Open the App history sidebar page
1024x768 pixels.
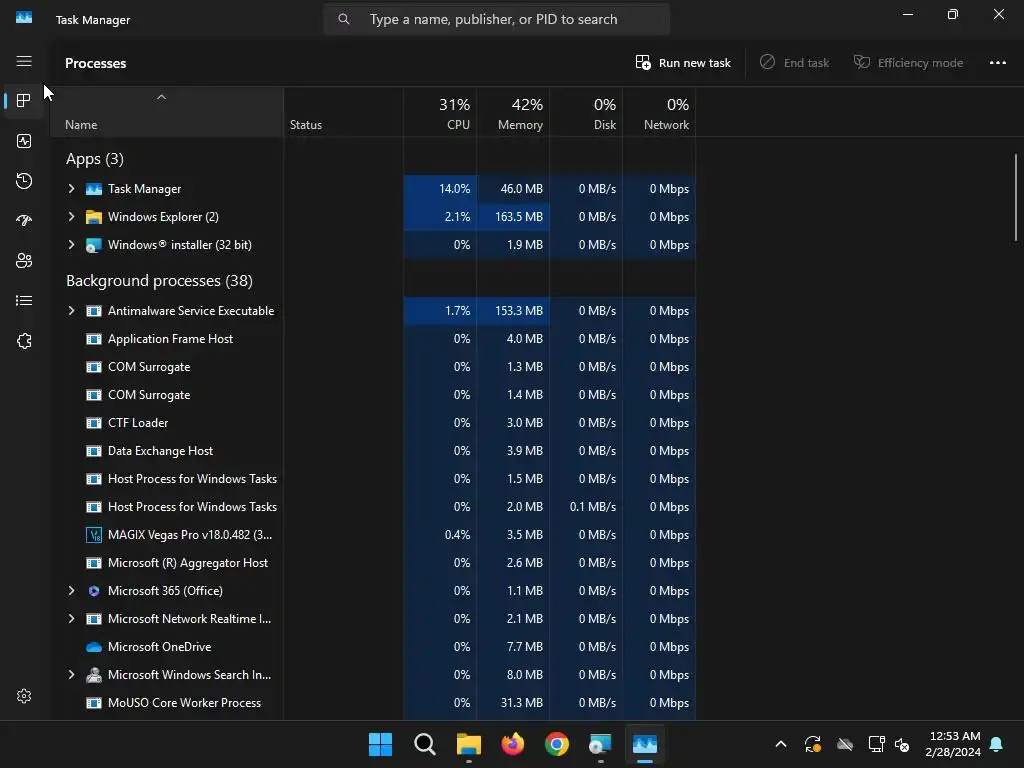(24, 181)
